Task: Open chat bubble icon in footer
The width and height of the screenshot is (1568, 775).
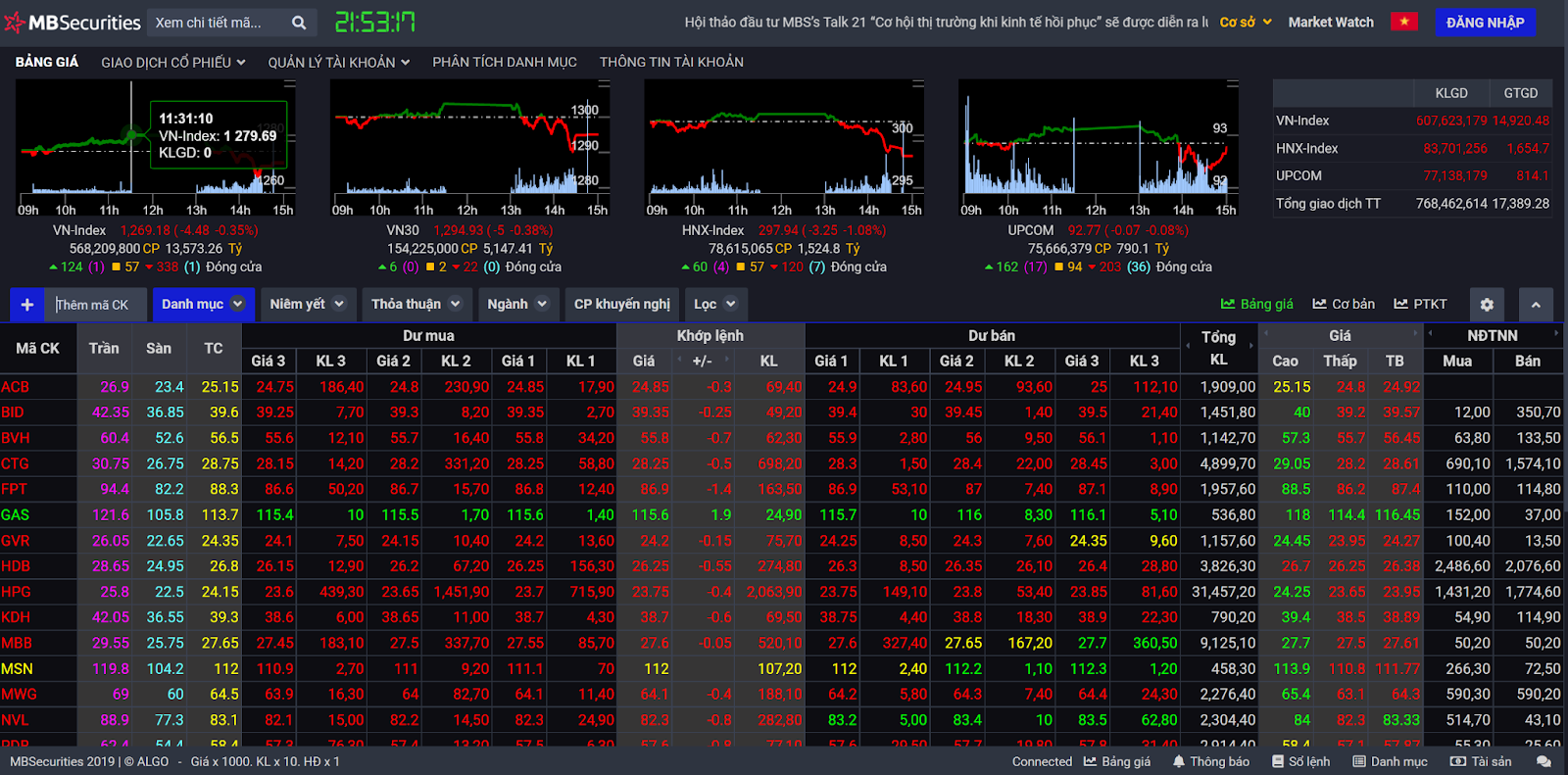Action: [x=1543, y=761]
